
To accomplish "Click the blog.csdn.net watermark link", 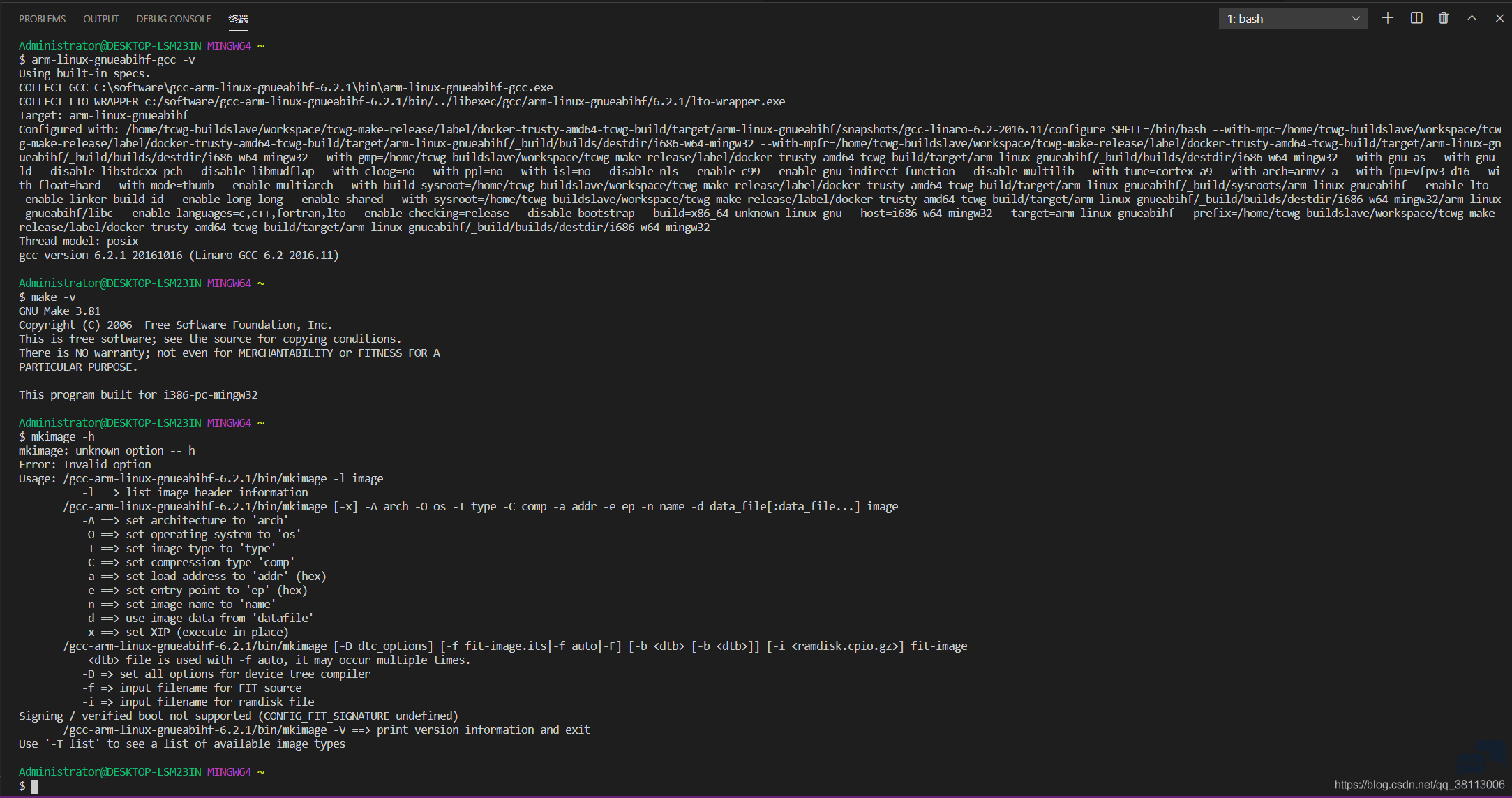I will (1419, 785).
